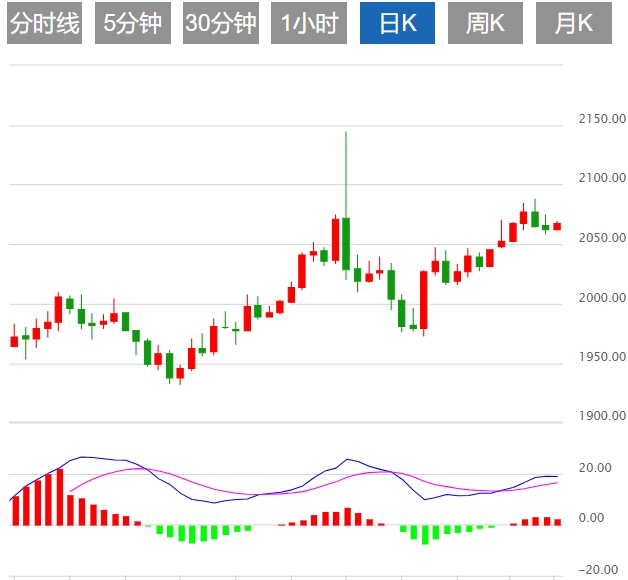The height and width of the screenshot is (580, 628).
Task: Show the 1小时 chart view
Action: (309, 23)
